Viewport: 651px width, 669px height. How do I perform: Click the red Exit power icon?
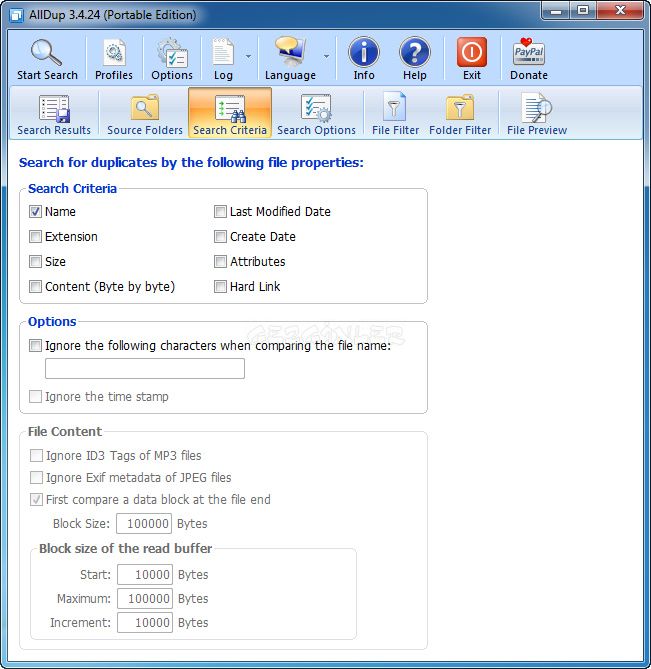[x=472, y=53]
